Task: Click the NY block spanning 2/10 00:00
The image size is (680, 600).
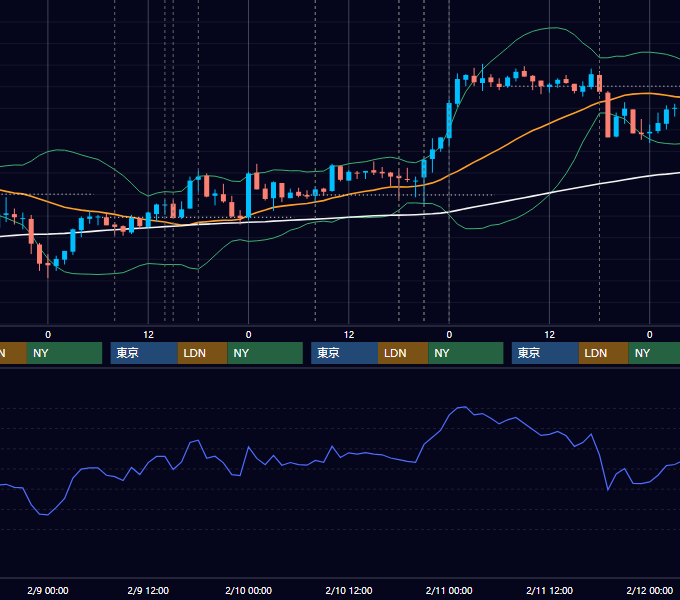Action: click(265, 353)
